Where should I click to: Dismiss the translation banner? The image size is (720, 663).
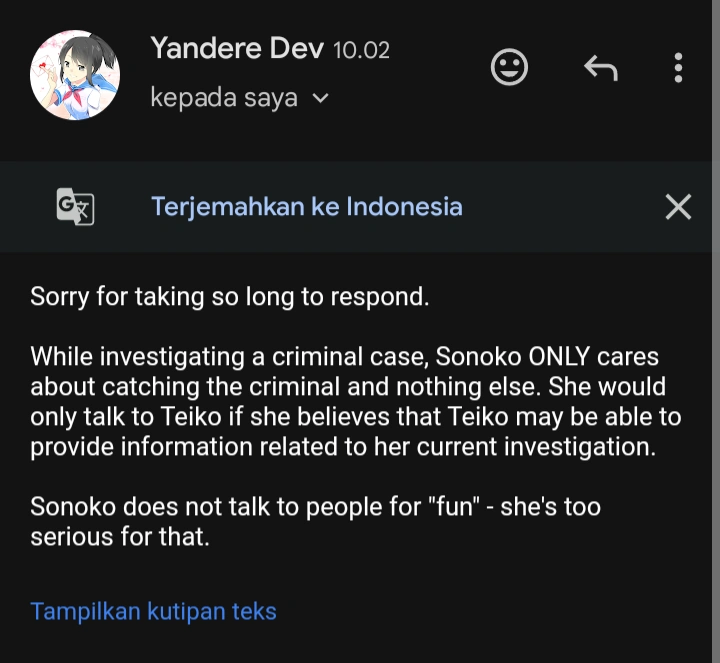point(678,206)
